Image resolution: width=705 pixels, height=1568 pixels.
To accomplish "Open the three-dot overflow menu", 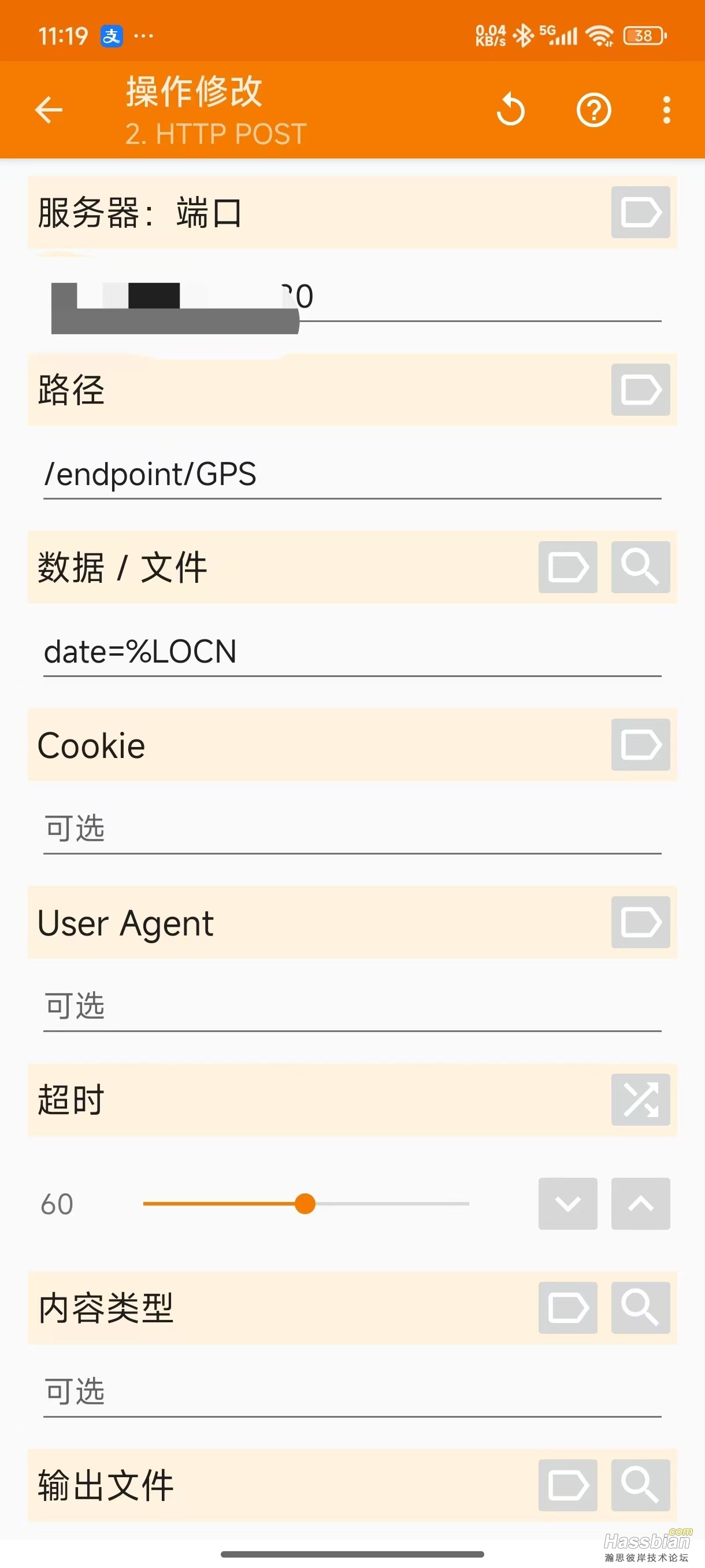I will [667, 110].
